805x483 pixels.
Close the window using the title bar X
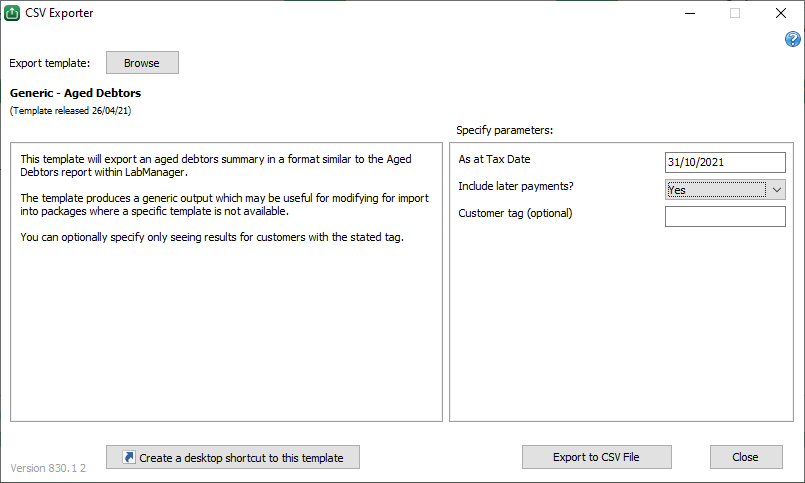(x=780, y=13)
